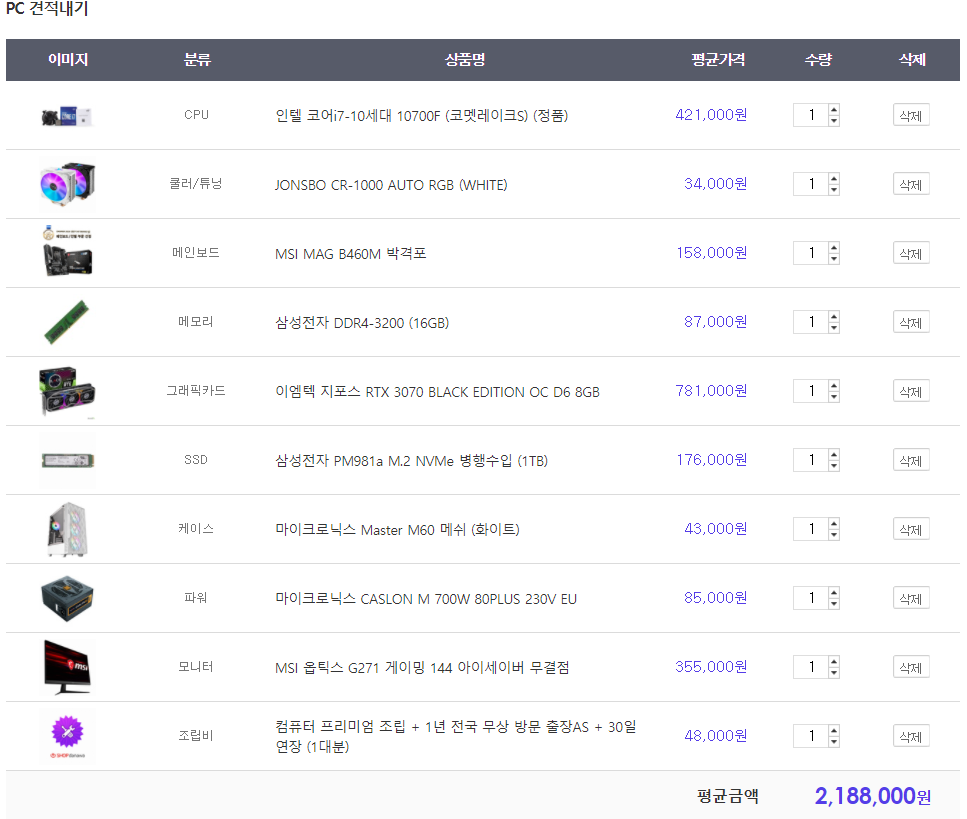The image size is (967, 819).
Task: Remove the CASLON M 700W power item
Action: (x=911, y=598)
